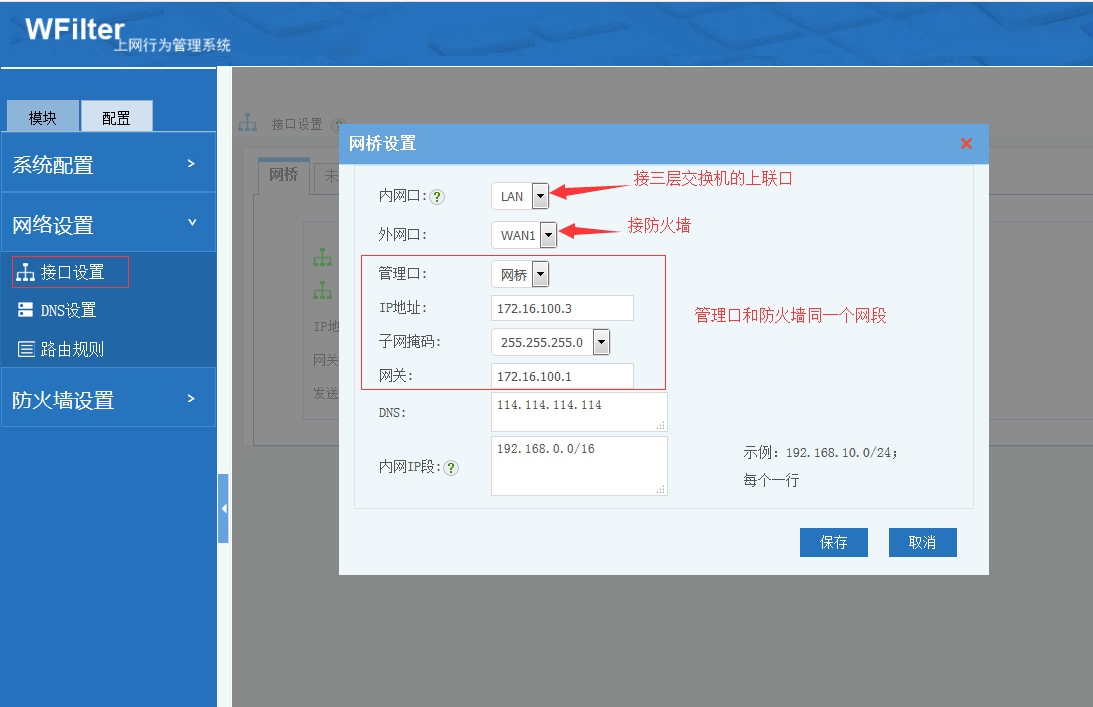Open the 管理口 网桥 dropdown
Screen dimensions: 1093x707
click(x=540, y=274)
